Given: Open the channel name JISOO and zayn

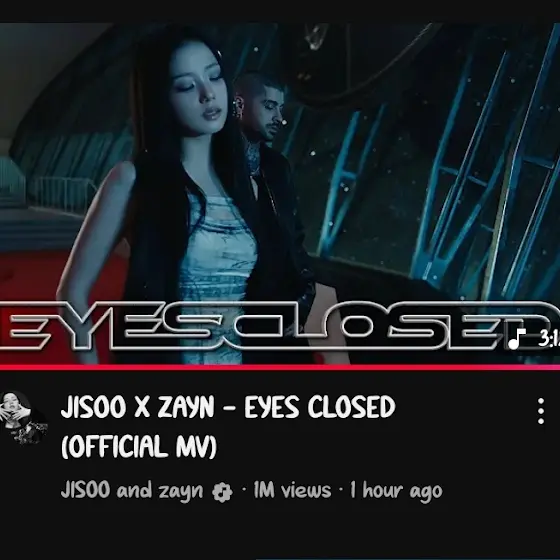Looking at the screenshot, I should click(x=132, y=490).
